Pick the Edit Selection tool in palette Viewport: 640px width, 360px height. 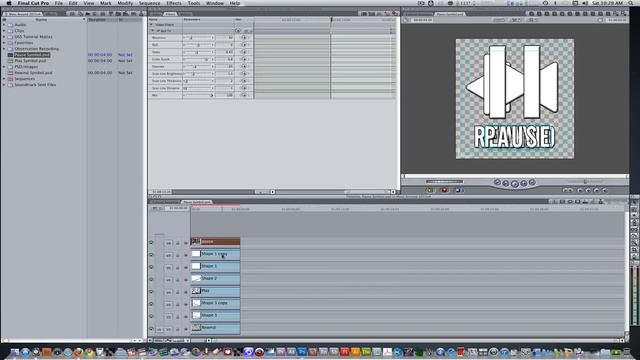634,209
